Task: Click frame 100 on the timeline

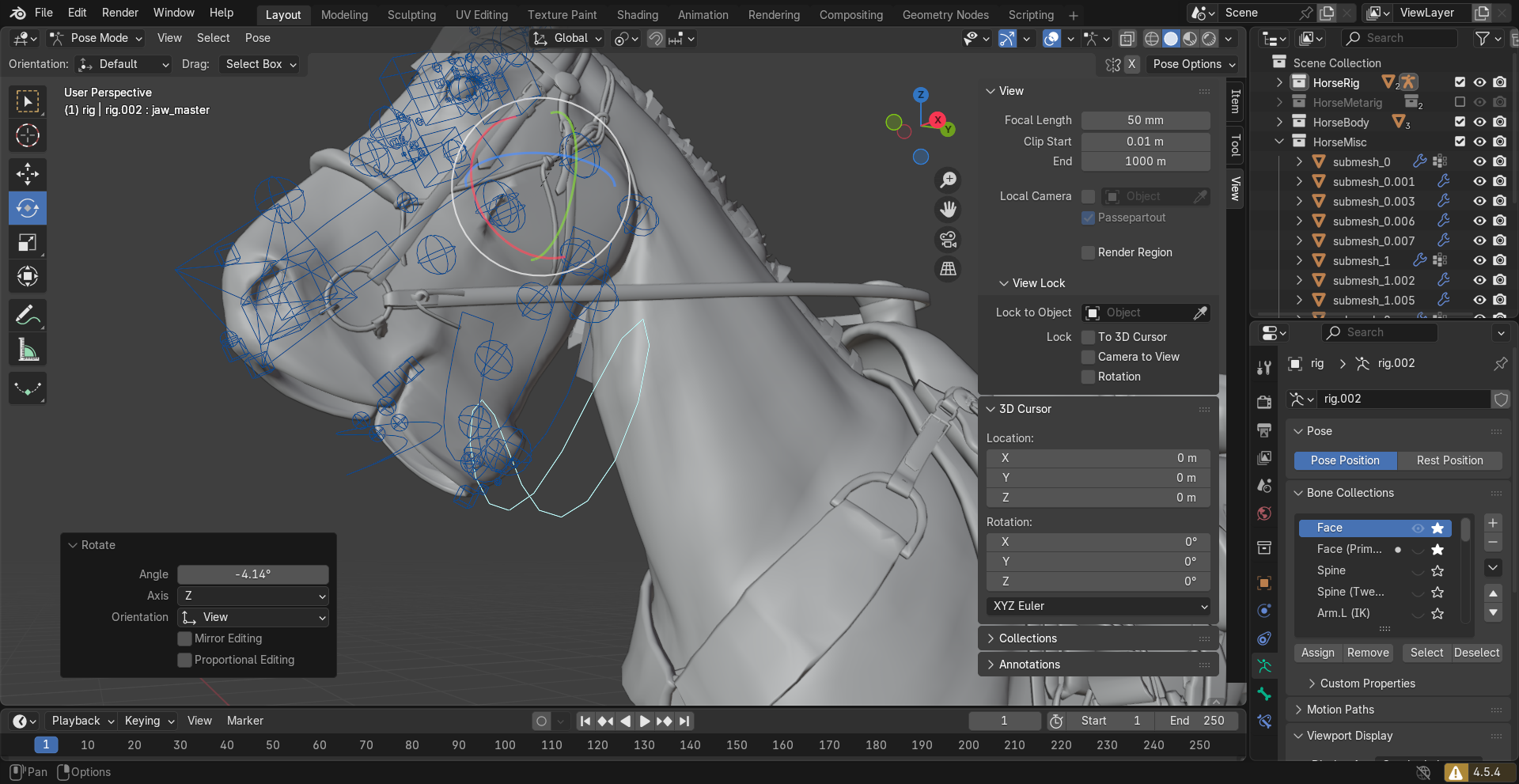Action: click(505, 745)
